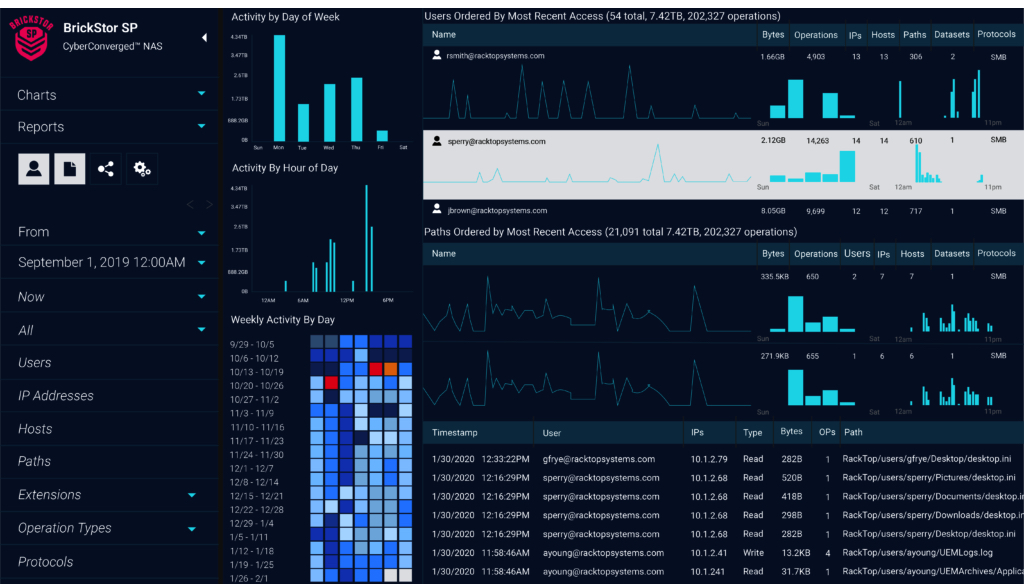Click the jbrown user avatar icon
The image size is (1024, 584).
(436, 210)
